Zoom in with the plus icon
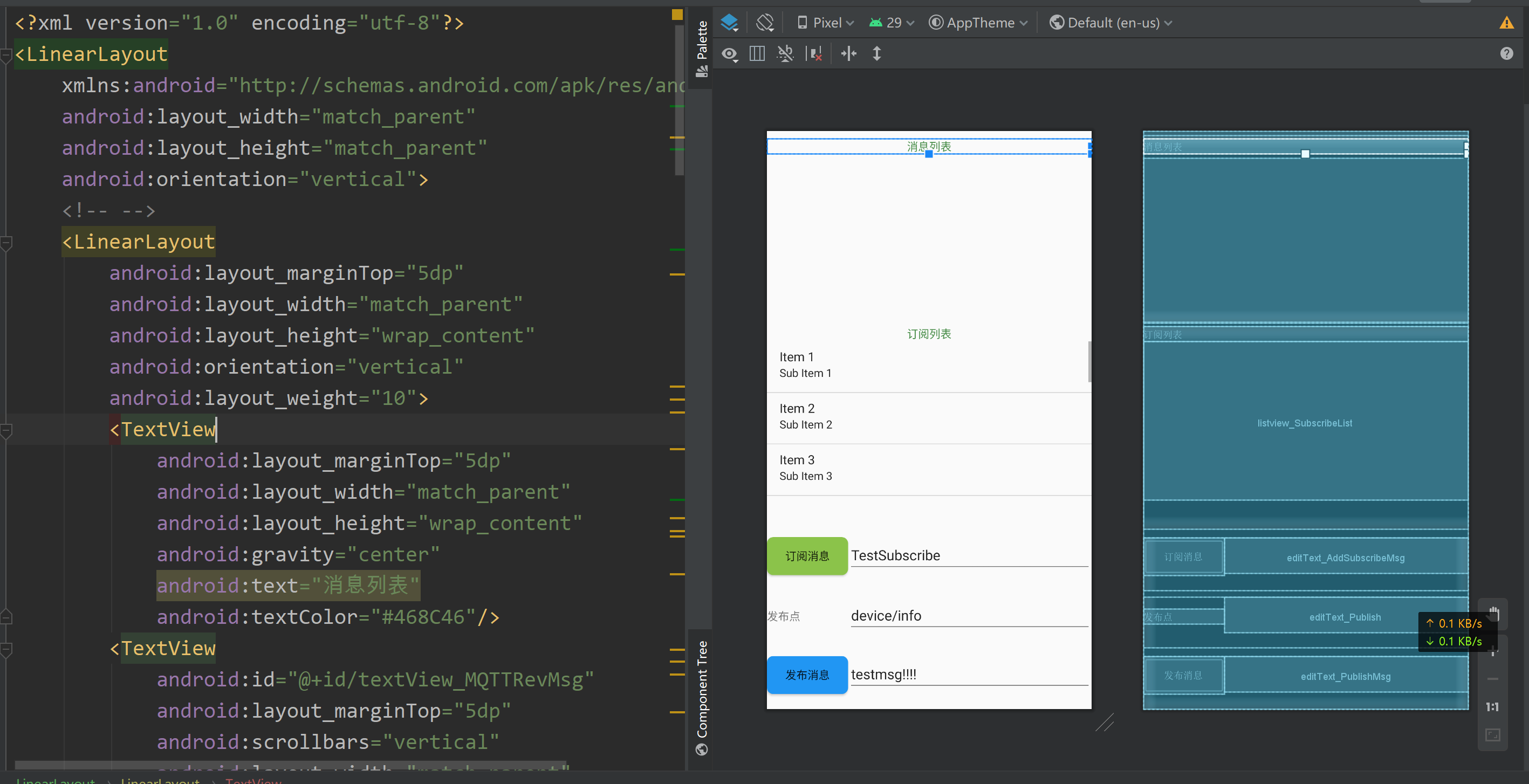Viewport: 1529px width, 784px height. 1493,651
